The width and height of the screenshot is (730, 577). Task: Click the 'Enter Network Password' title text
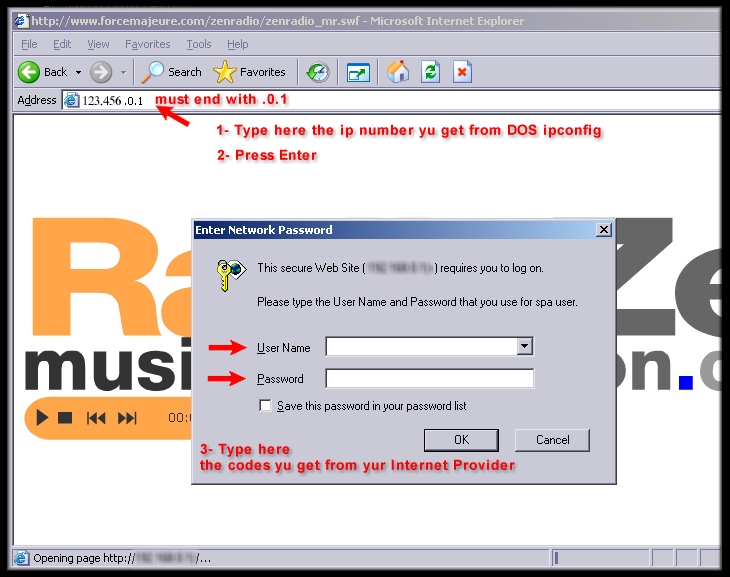(264, 230)
